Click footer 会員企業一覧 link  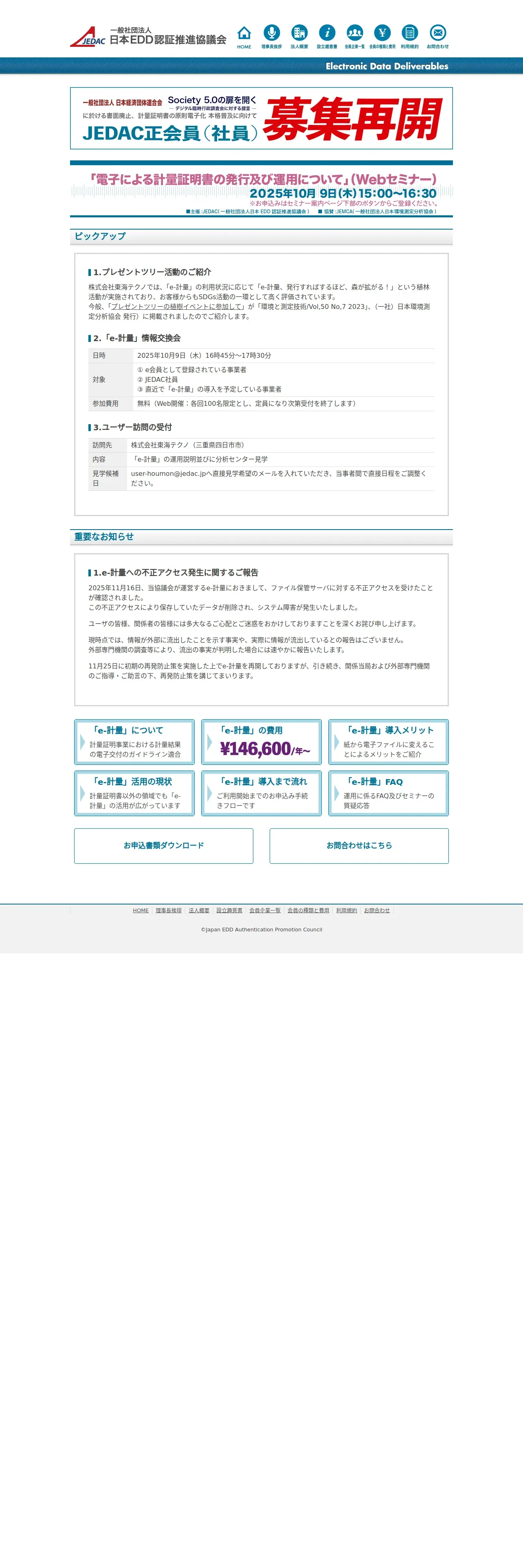click(265, 911)
